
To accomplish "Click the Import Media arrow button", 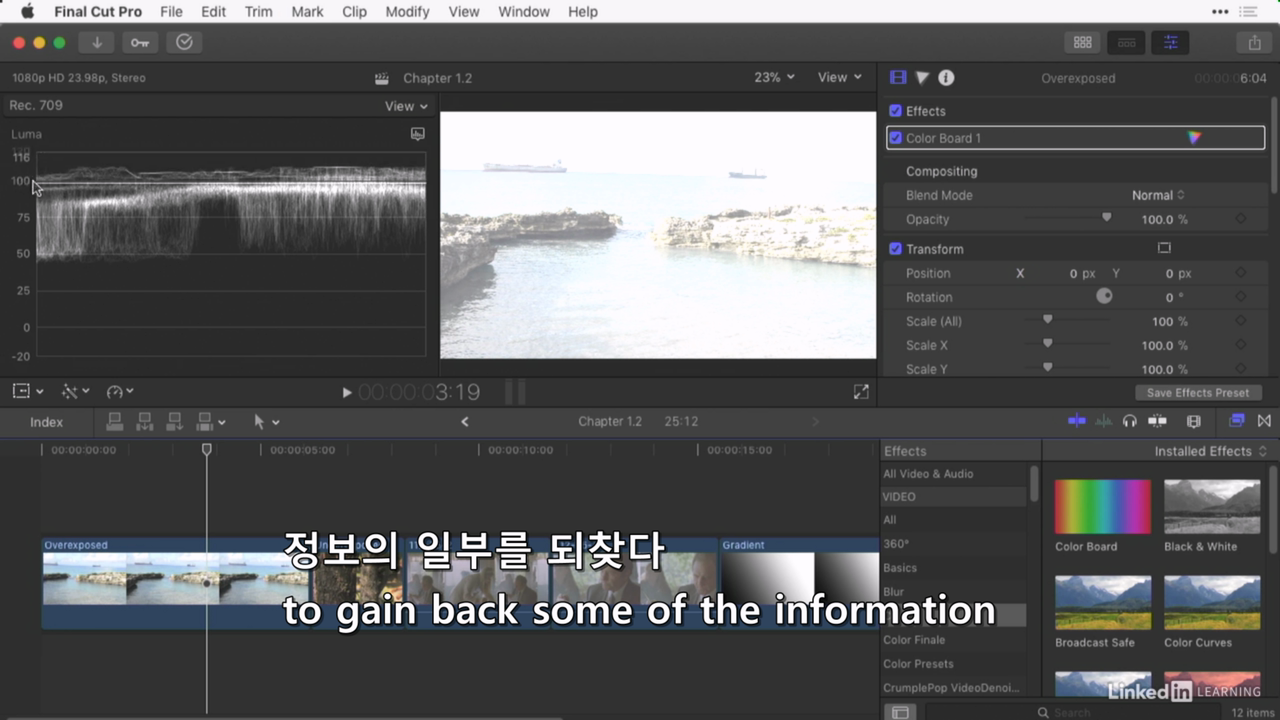I will 97,42.
